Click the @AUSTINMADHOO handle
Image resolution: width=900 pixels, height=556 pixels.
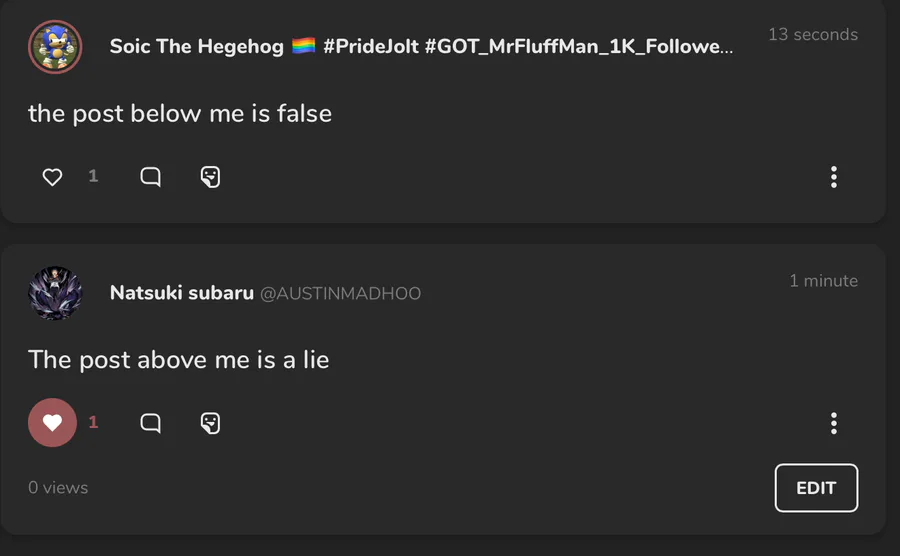(x=341, y=294)
